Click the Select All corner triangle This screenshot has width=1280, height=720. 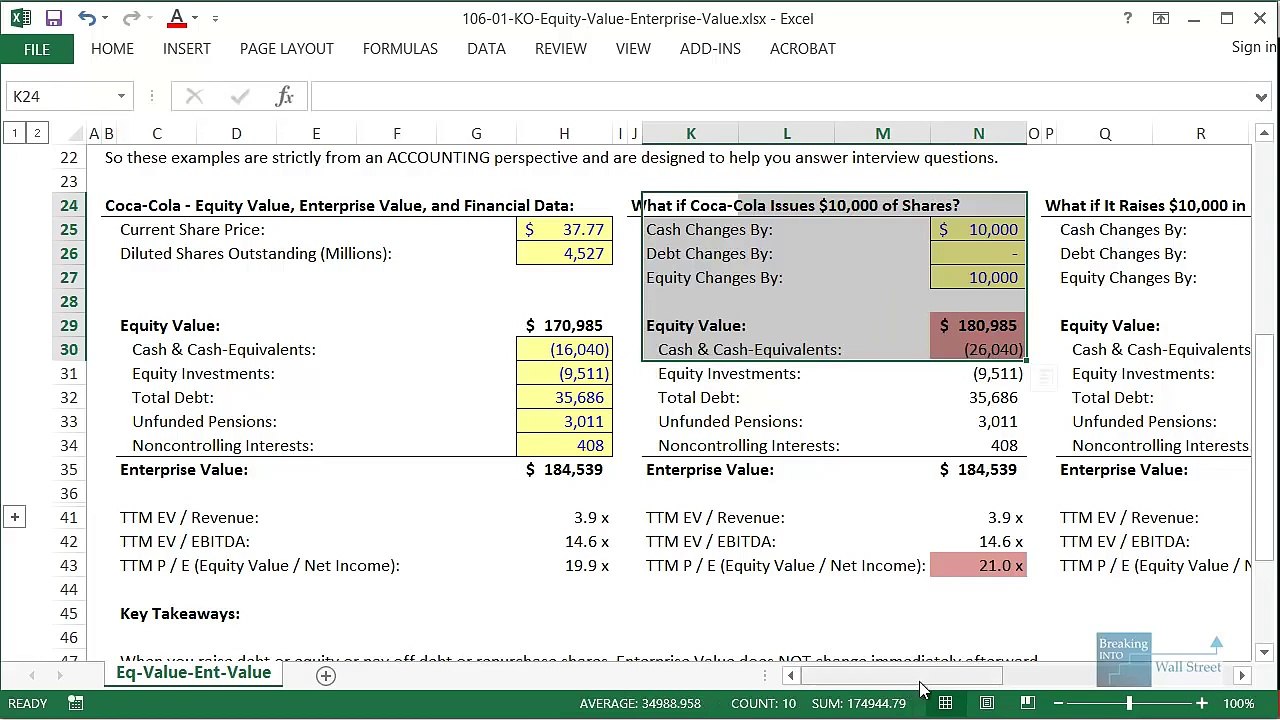point(75,134)
